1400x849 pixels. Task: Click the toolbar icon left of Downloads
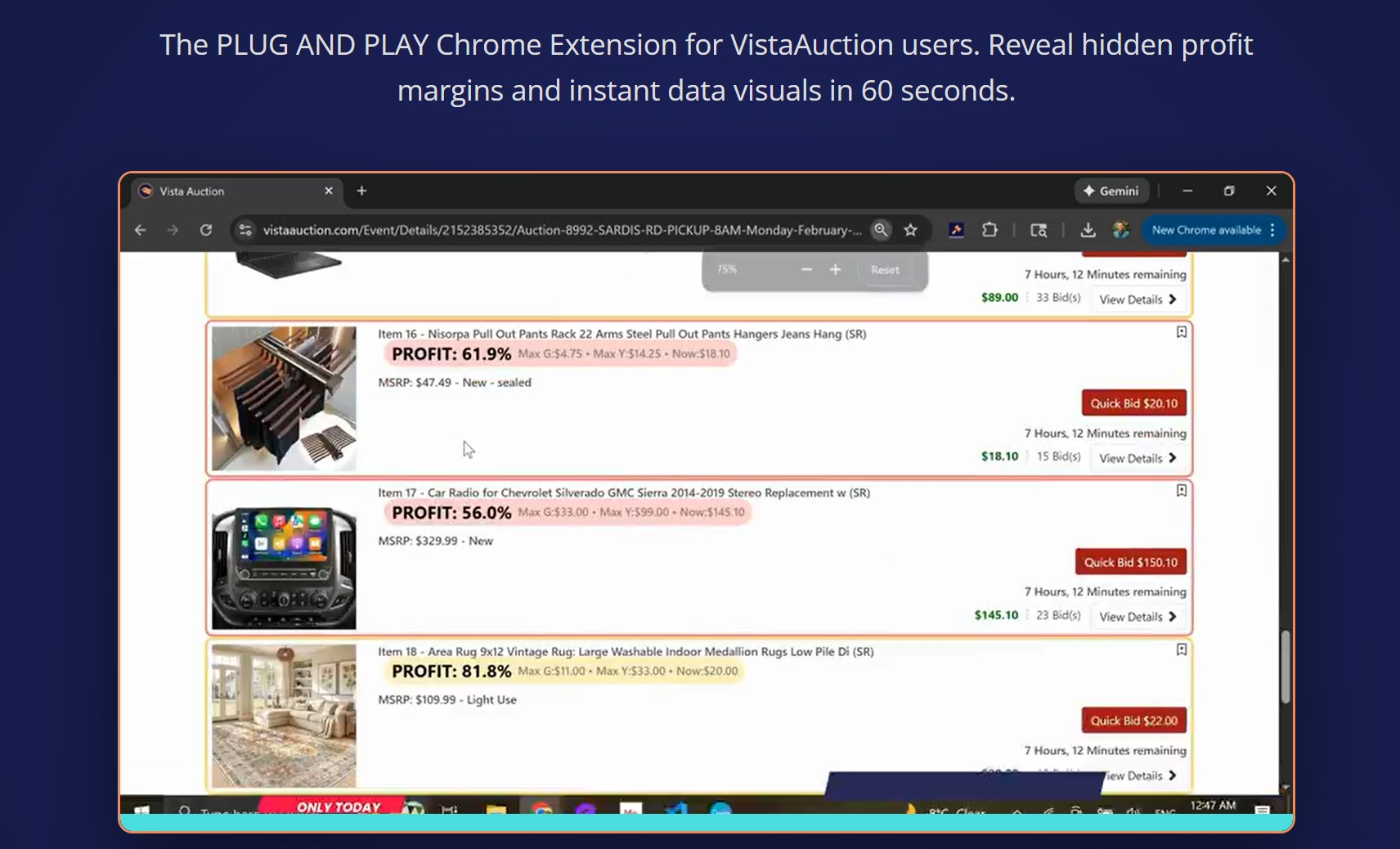pyautogui.click(x=1039, y=231)
